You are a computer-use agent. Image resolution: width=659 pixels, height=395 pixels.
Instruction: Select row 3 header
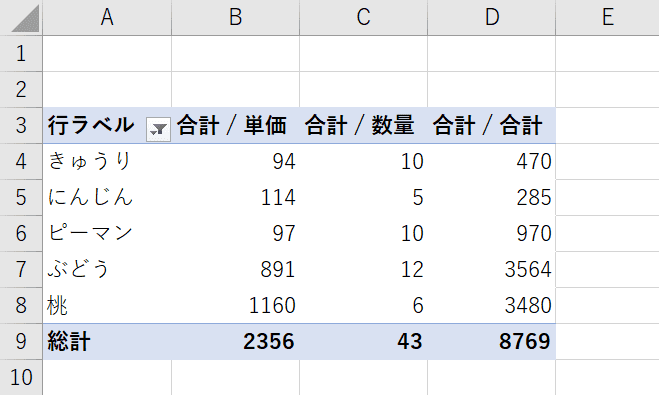(21, 126)
